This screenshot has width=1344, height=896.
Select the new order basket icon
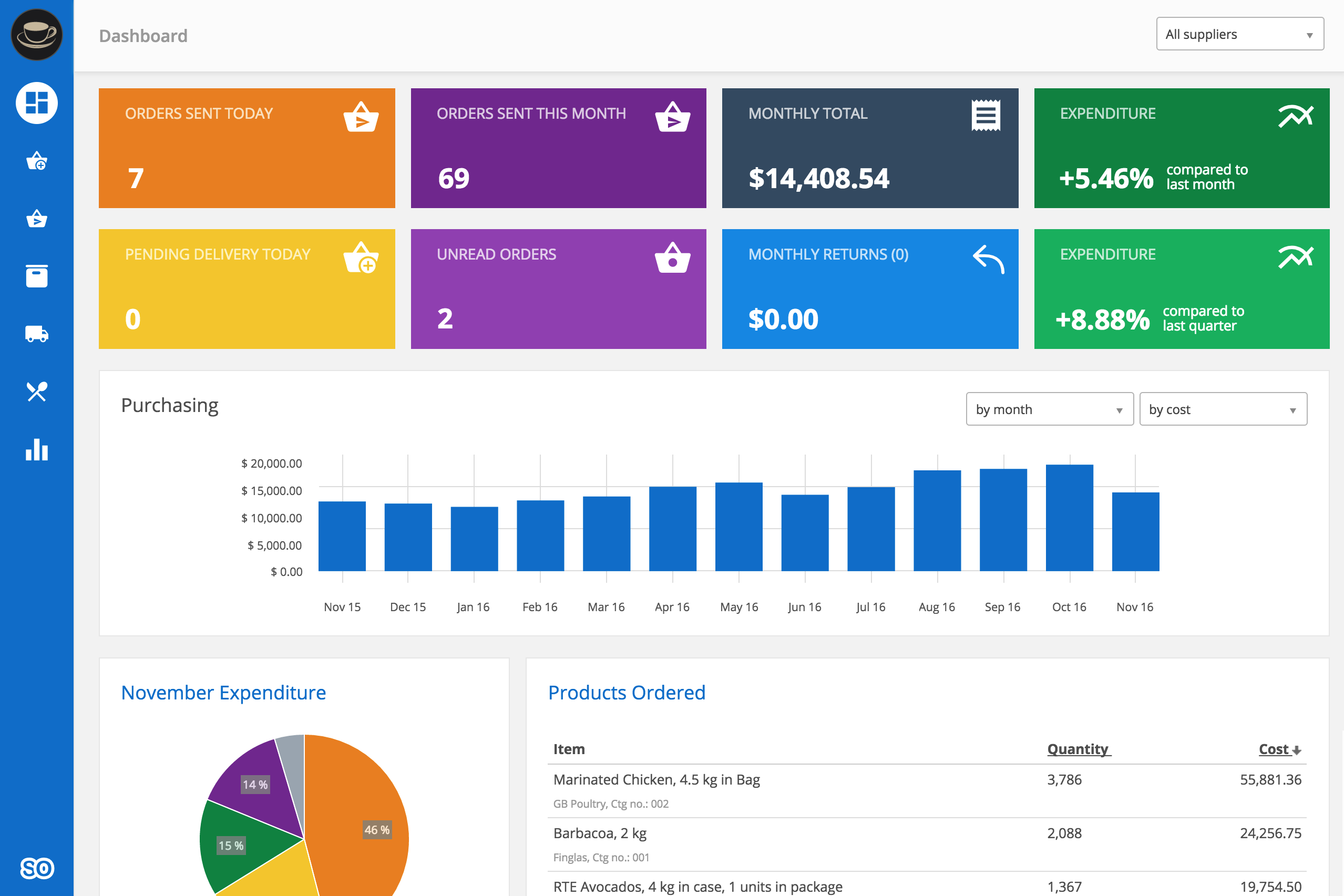tap(36, 162)
